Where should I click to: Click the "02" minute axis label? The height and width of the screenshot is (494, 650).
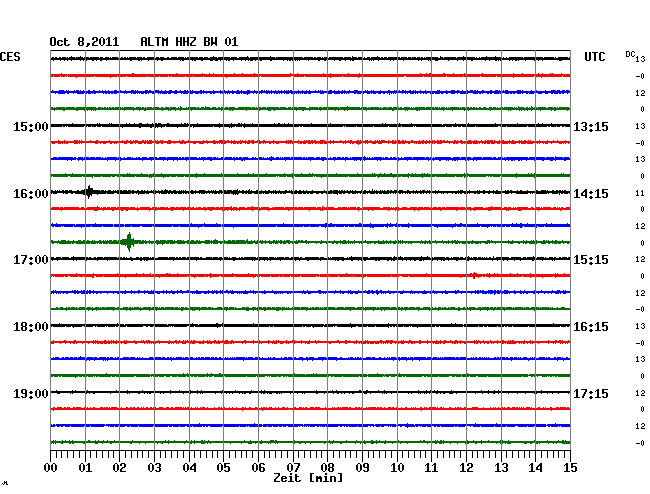pos(119,467)
